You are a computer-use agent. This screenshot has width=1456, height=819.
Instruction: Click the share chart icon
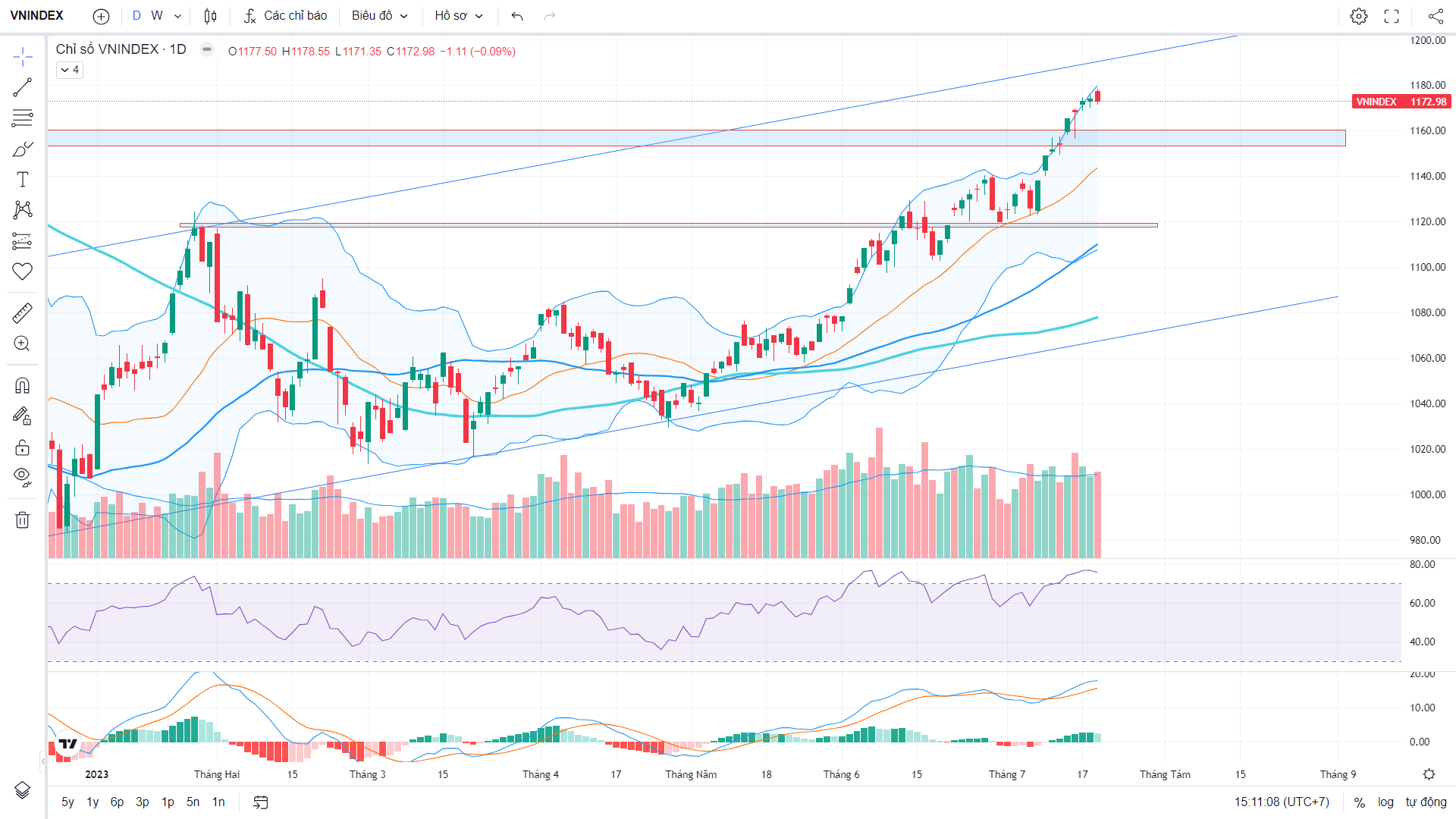1436,16
